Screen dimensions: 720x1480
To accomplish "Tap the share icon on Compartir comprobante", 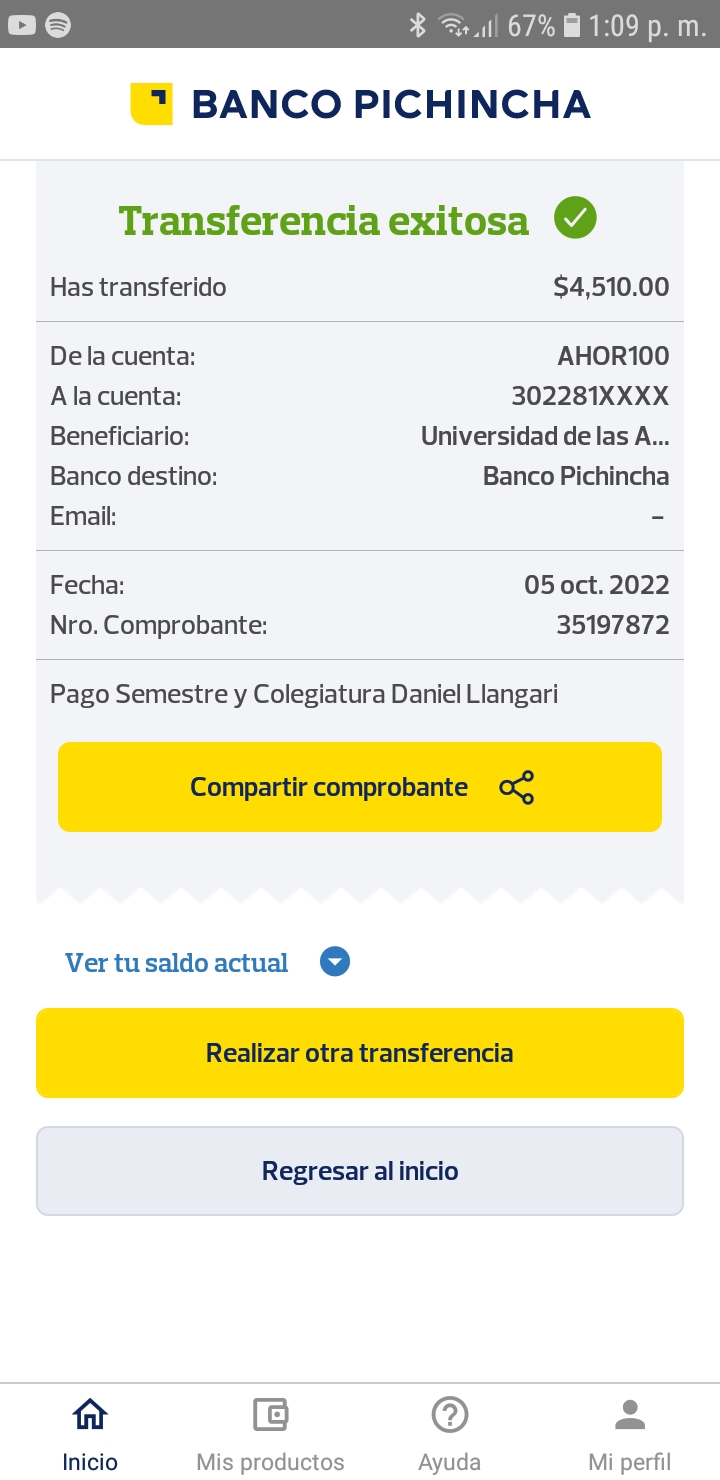I will [x=517, y=788].
